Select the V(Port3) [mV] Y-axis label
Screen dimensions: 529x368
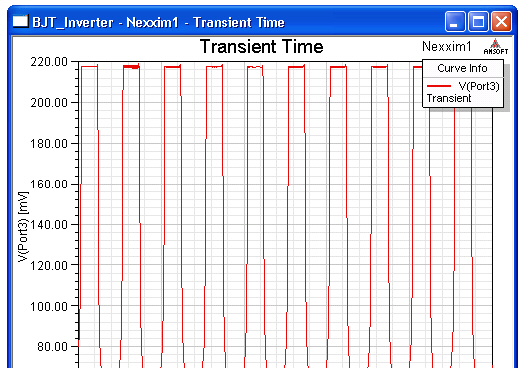23,227
